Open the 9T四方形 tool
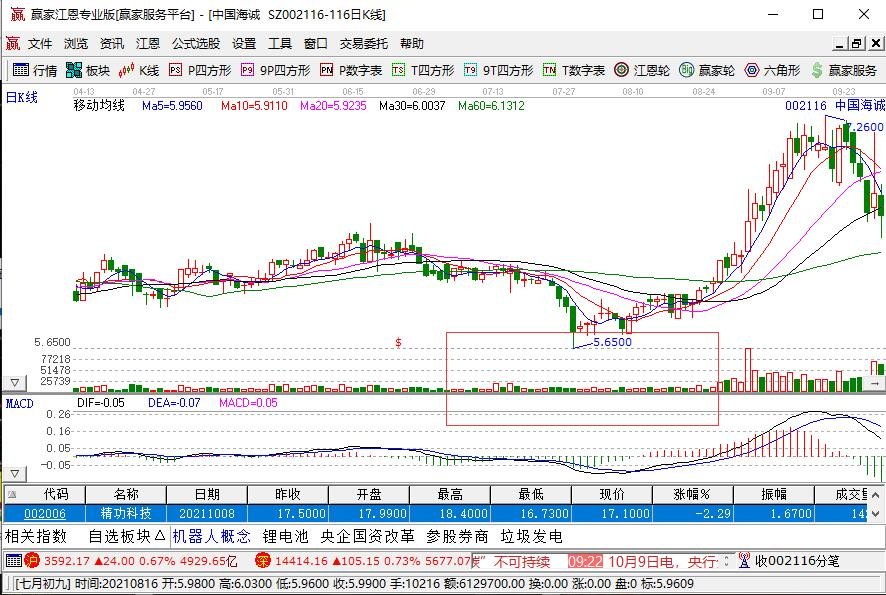The image size is (886, 595). pyautogui.click(x=498, y=70)
